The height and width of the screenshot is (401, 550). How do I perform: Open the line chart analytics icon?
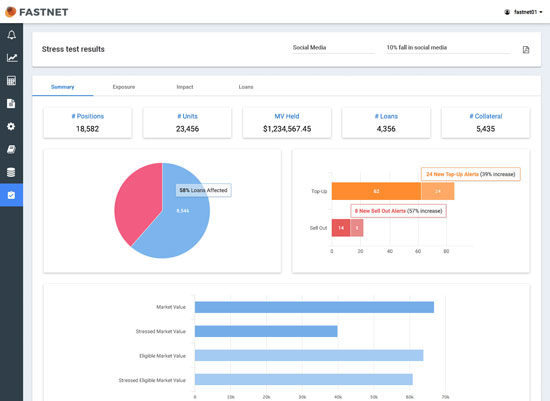click(12, 58)
